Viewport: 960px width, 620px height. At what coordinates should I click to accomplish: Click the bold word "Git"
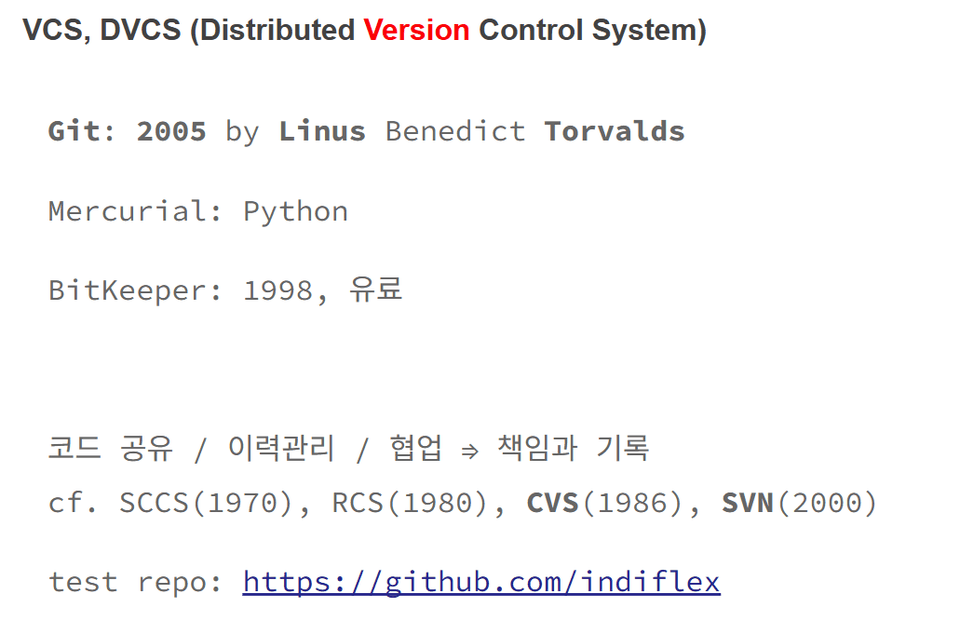coord(74,131)
